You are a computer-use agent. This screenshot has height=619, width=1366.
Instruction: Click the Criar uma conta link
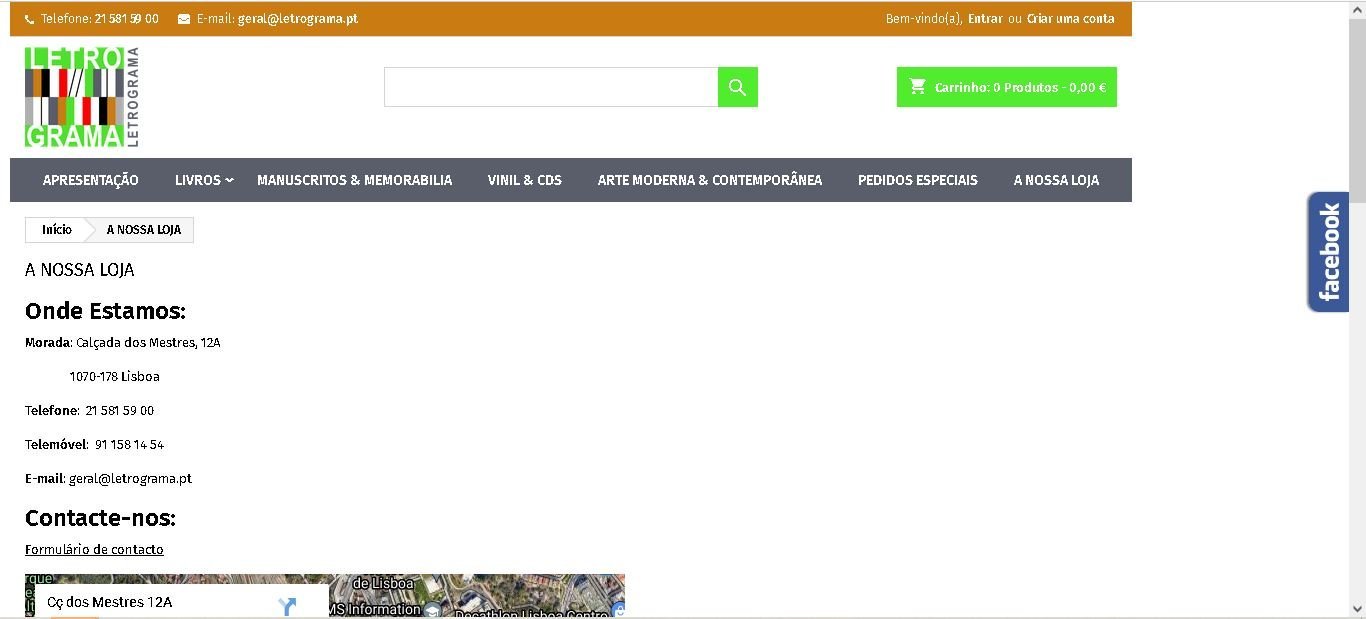coord(1071,19)
